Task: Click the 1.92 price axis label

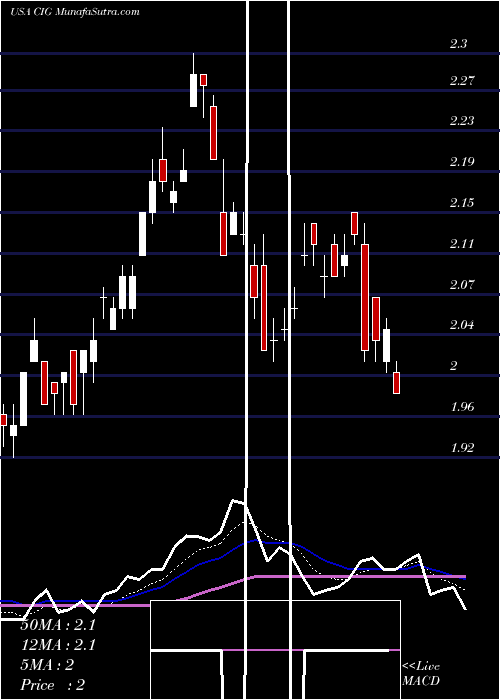Action: pos(462,447)
